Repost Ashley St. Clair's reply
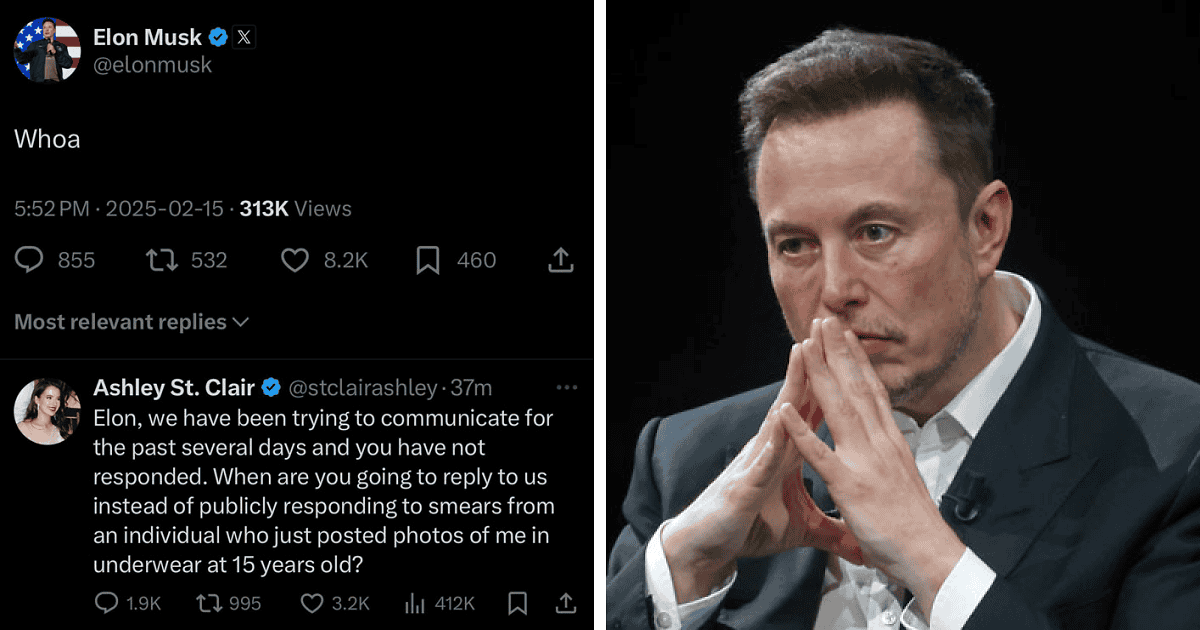1200x630 pixels. click(210, 603)
